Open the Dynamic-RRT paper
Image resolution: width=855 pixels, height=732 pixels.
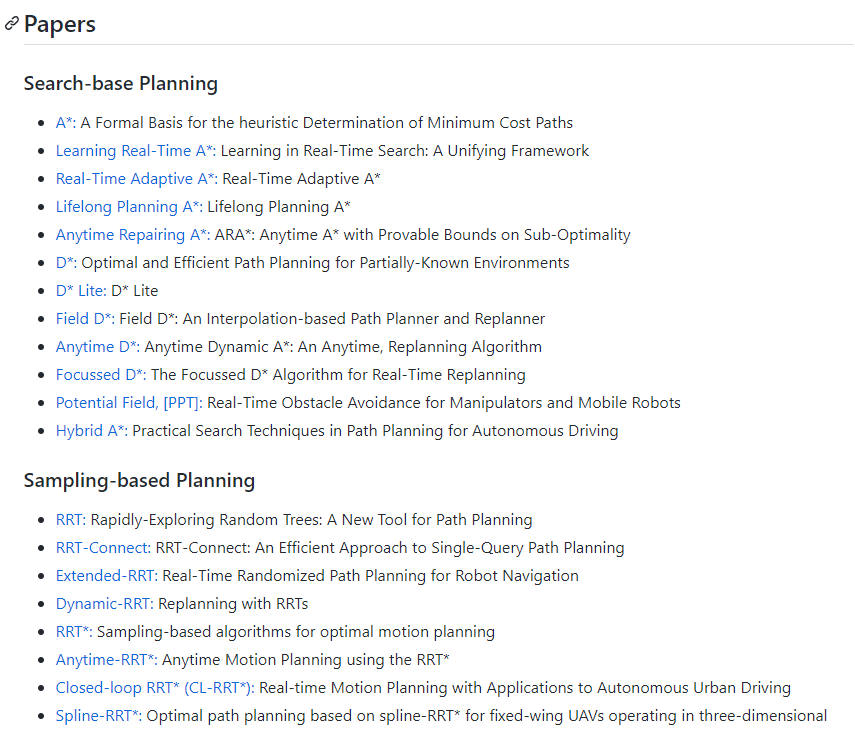point(104,604)
